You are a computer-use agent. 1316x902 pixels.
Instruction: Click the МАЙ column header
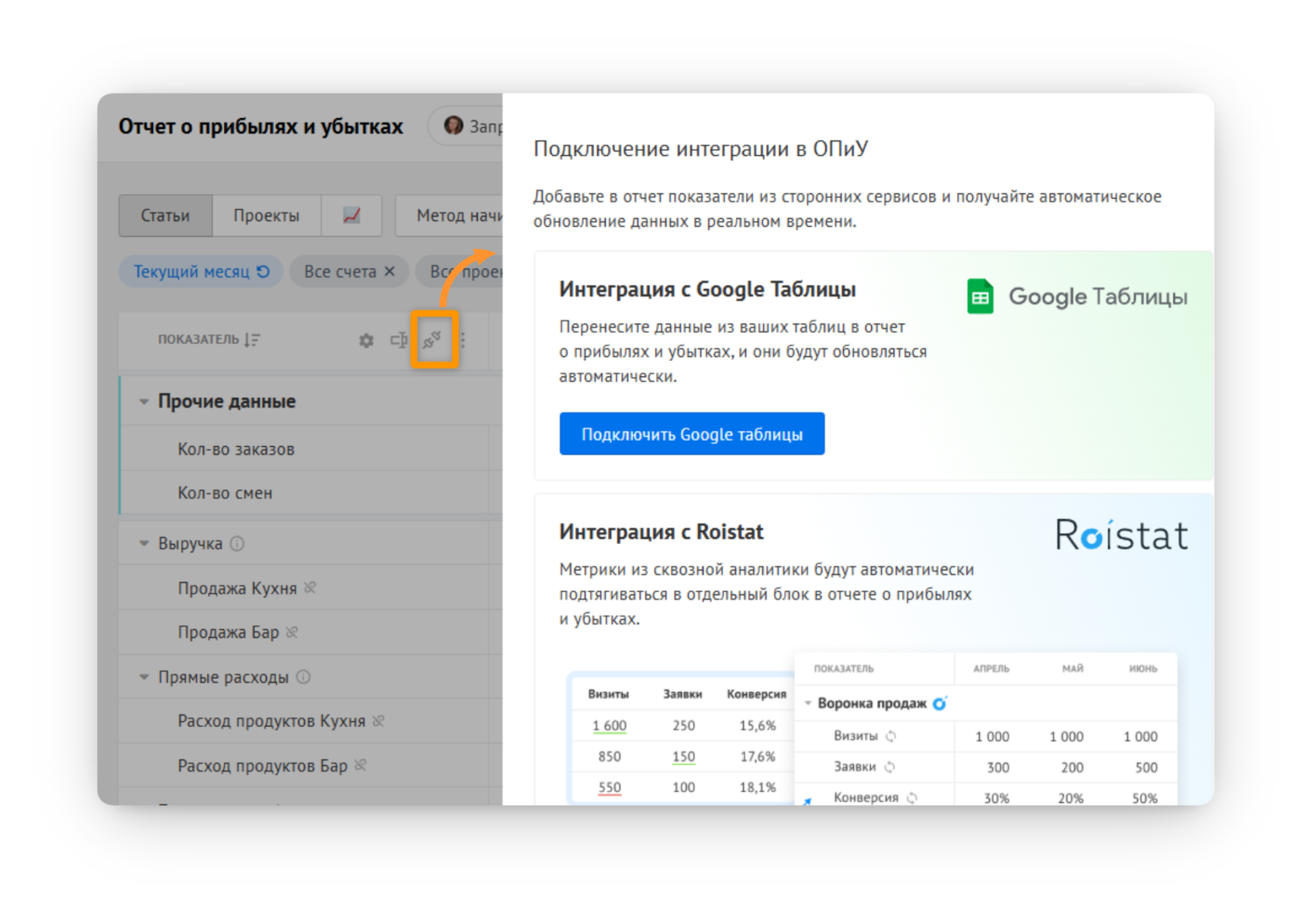pyautogui.click(x=1073, y=669)
